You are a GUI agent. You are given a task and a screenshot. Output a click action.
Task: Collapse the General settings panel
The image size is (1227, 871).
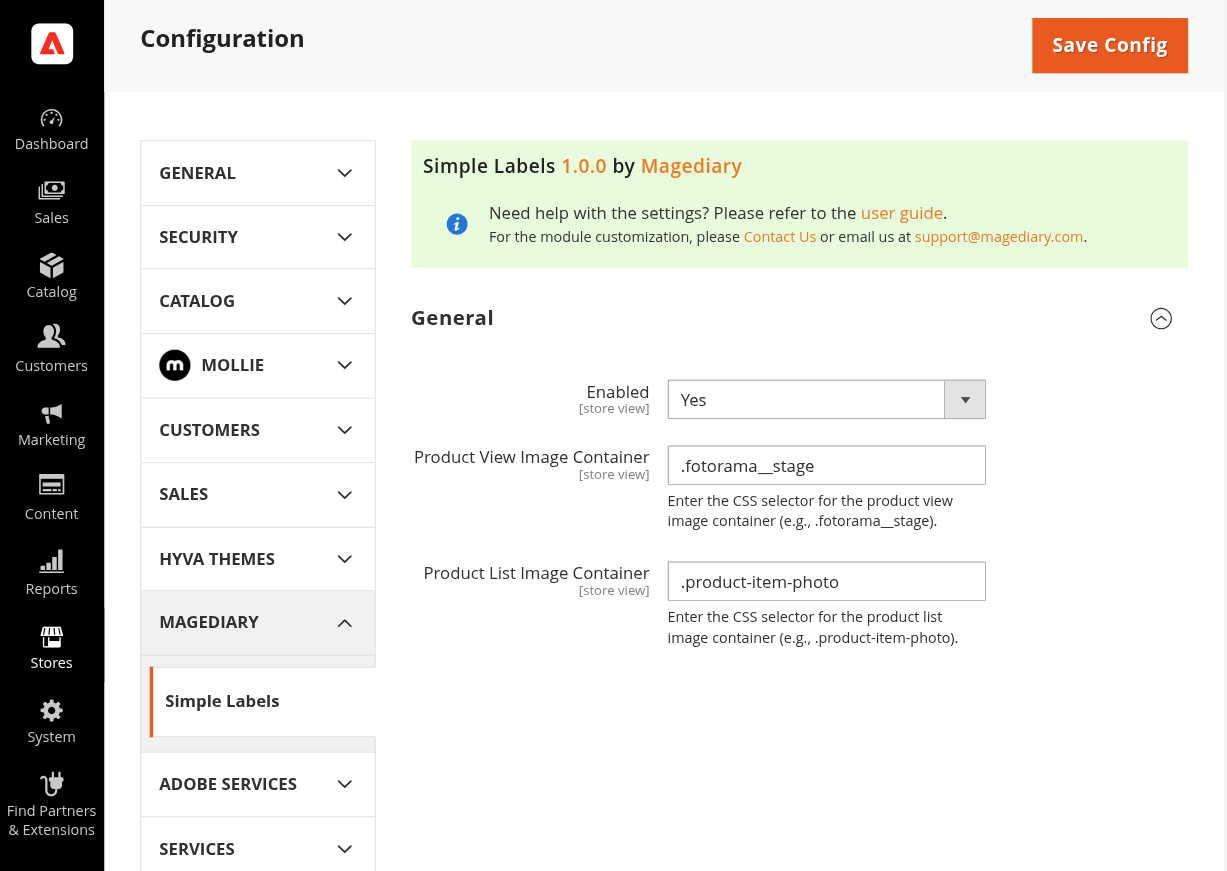[x=1161, y=318]
